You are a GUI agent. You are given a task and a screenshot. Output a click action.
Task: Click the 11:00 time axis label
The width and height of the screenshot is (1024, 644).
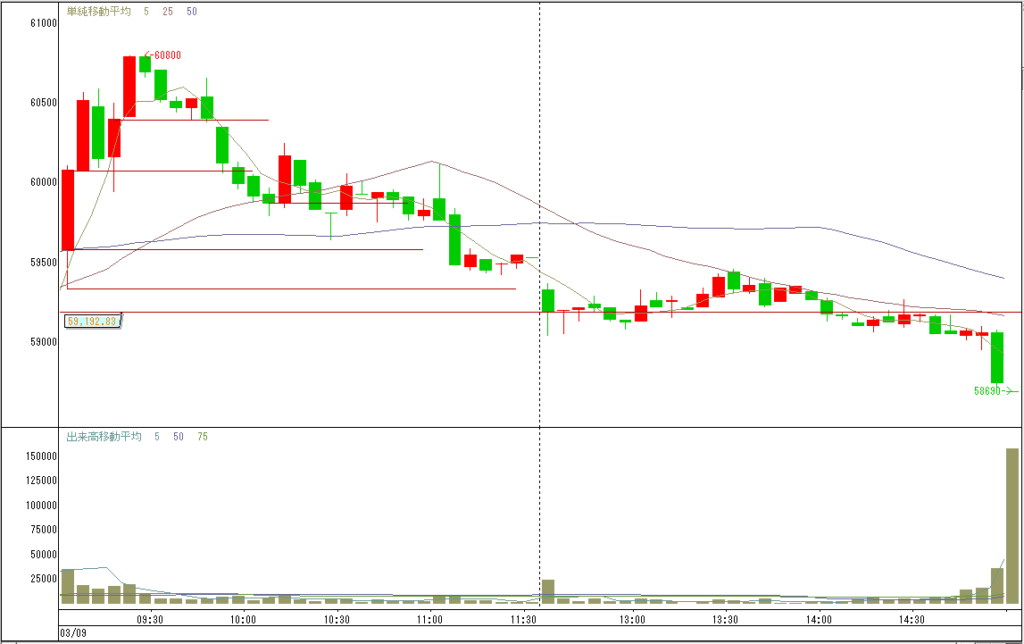pyautogui.click(x=429, y=619)
